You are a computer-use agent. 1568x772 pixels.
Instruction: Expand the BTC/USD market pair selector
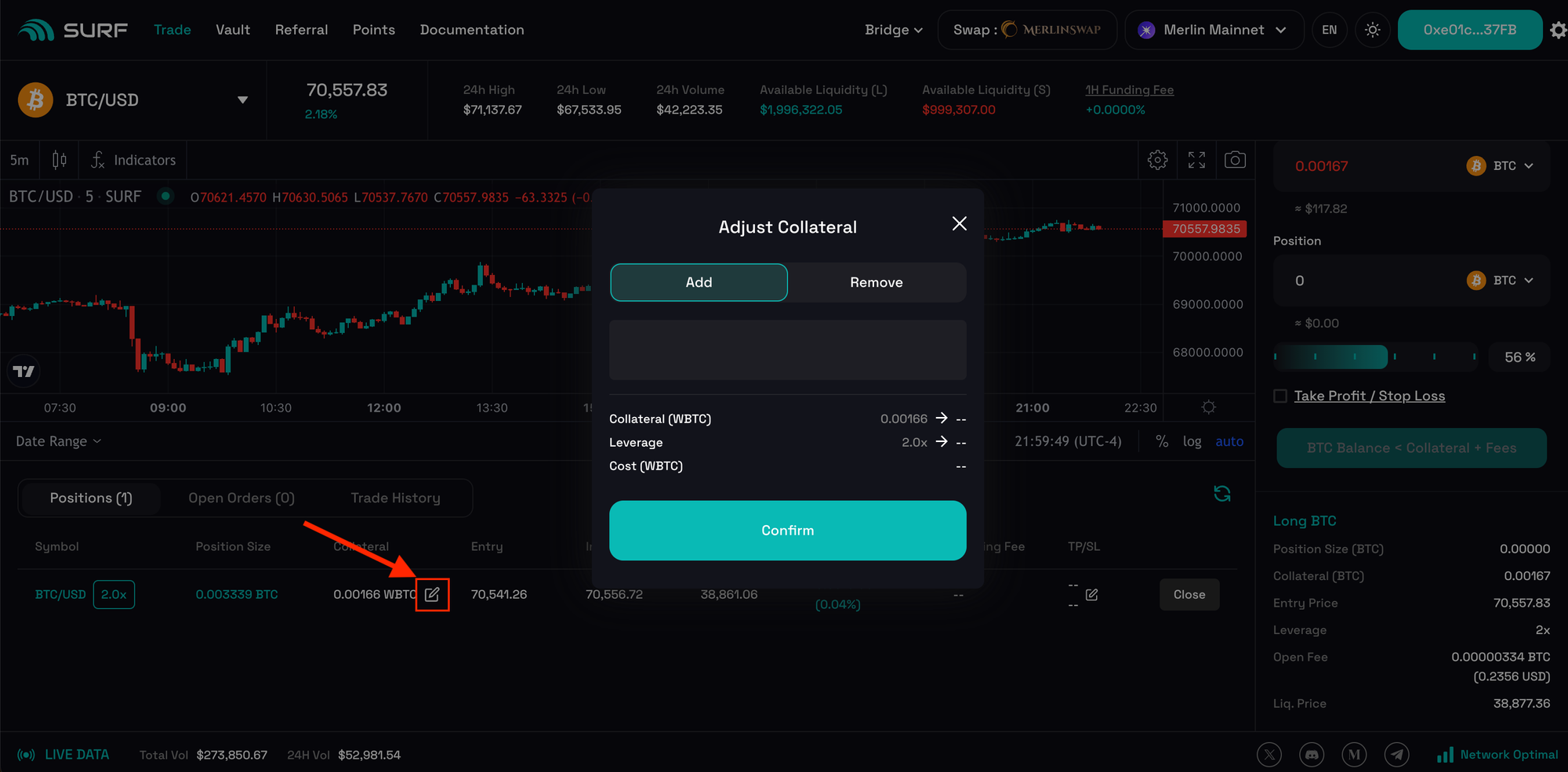click(x=242, y=100)
